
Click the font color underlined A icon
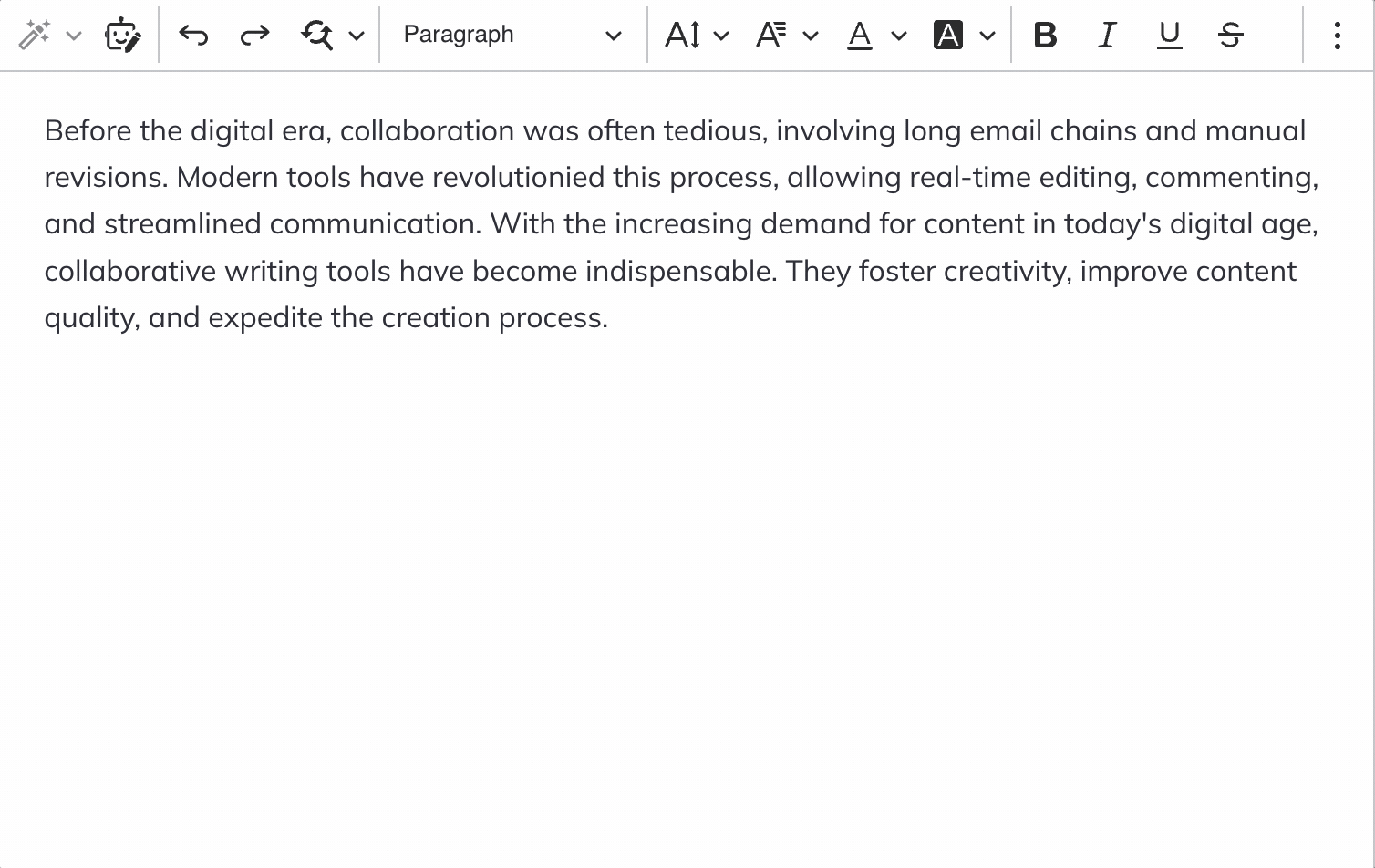pyautogui.click(x=860, y=35)
